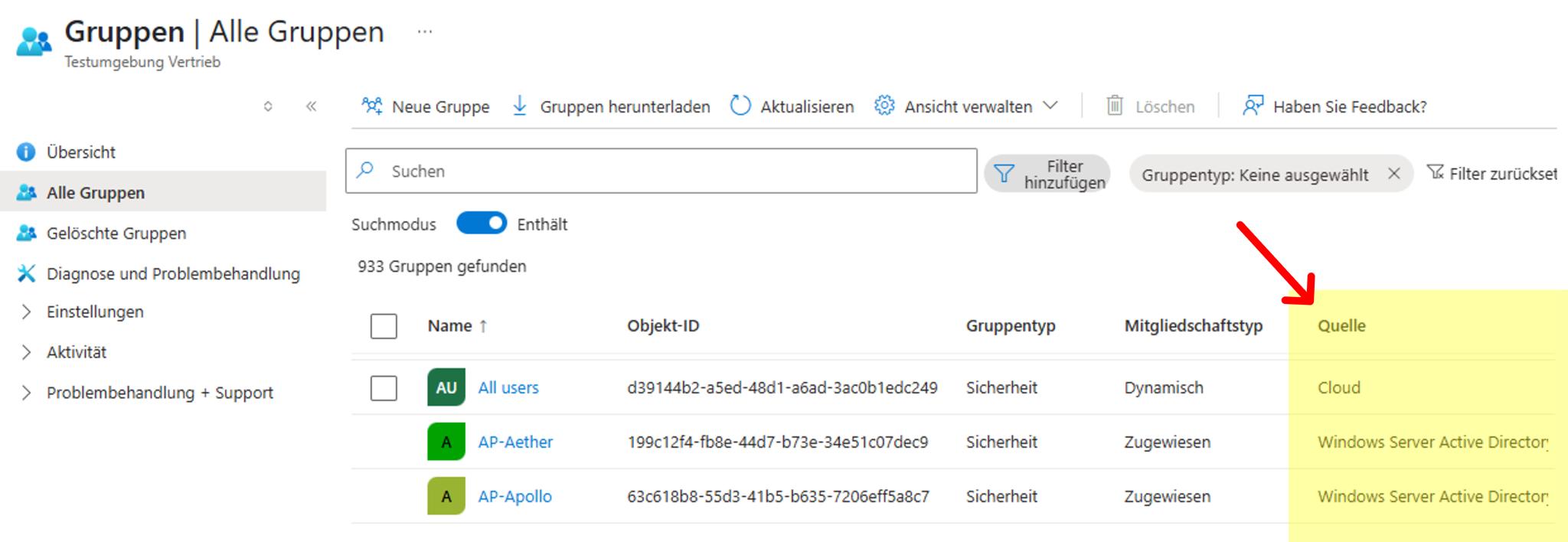Check the select-all checkbox in header
Viewport: 1568px width, 542px height.
point(384,326)
